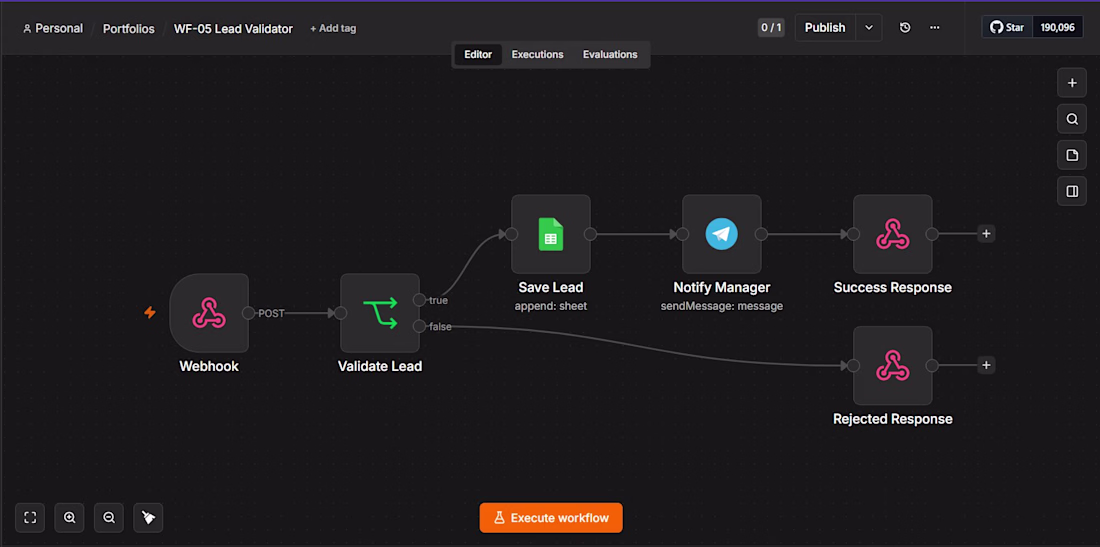Expand the Publish dropdown arrow
This screenshot has height=547, width=1100.
pyautogui.click(x=869, y=27)
